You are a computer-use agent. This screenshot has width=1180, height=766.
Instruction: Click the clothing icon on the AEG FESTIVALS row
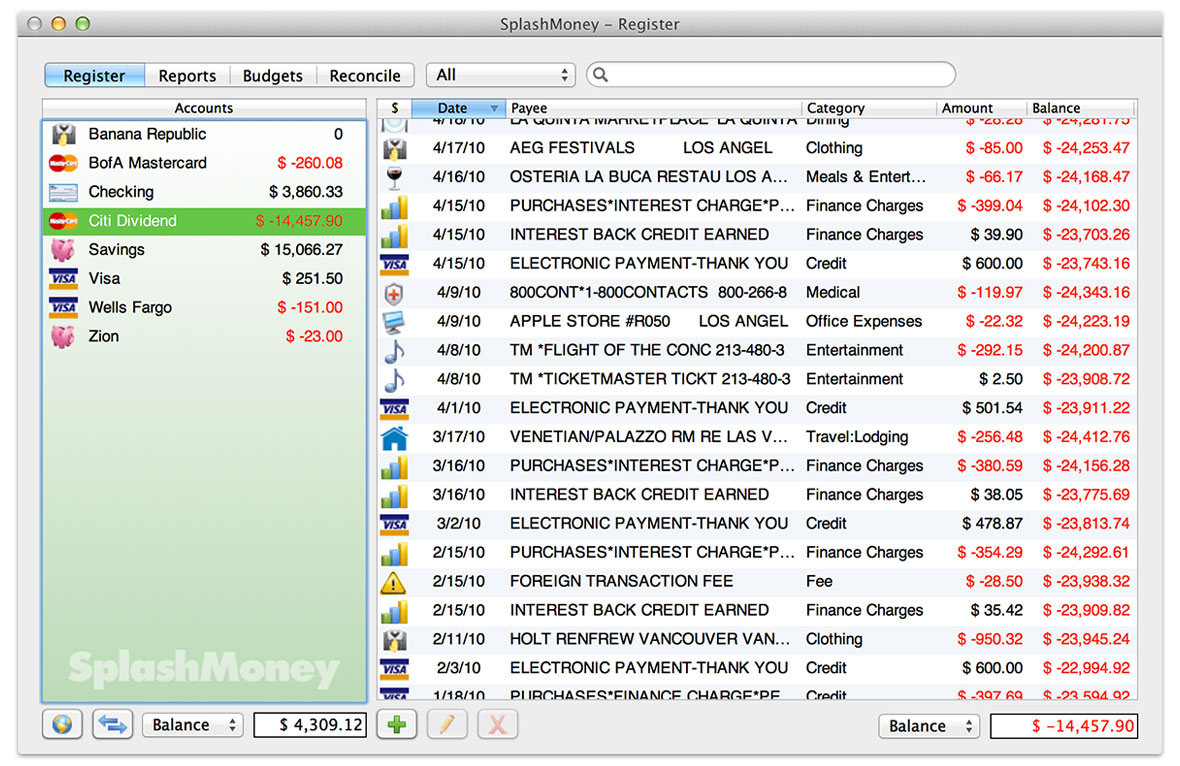[394, 148]
